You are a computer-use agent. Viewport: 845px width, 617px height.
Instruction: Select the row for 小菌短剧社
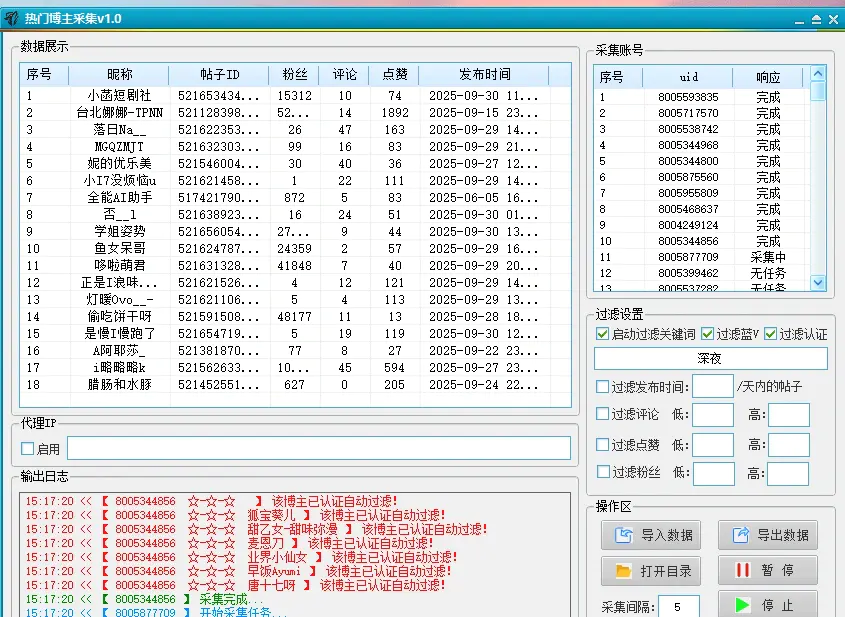[120, 96]
